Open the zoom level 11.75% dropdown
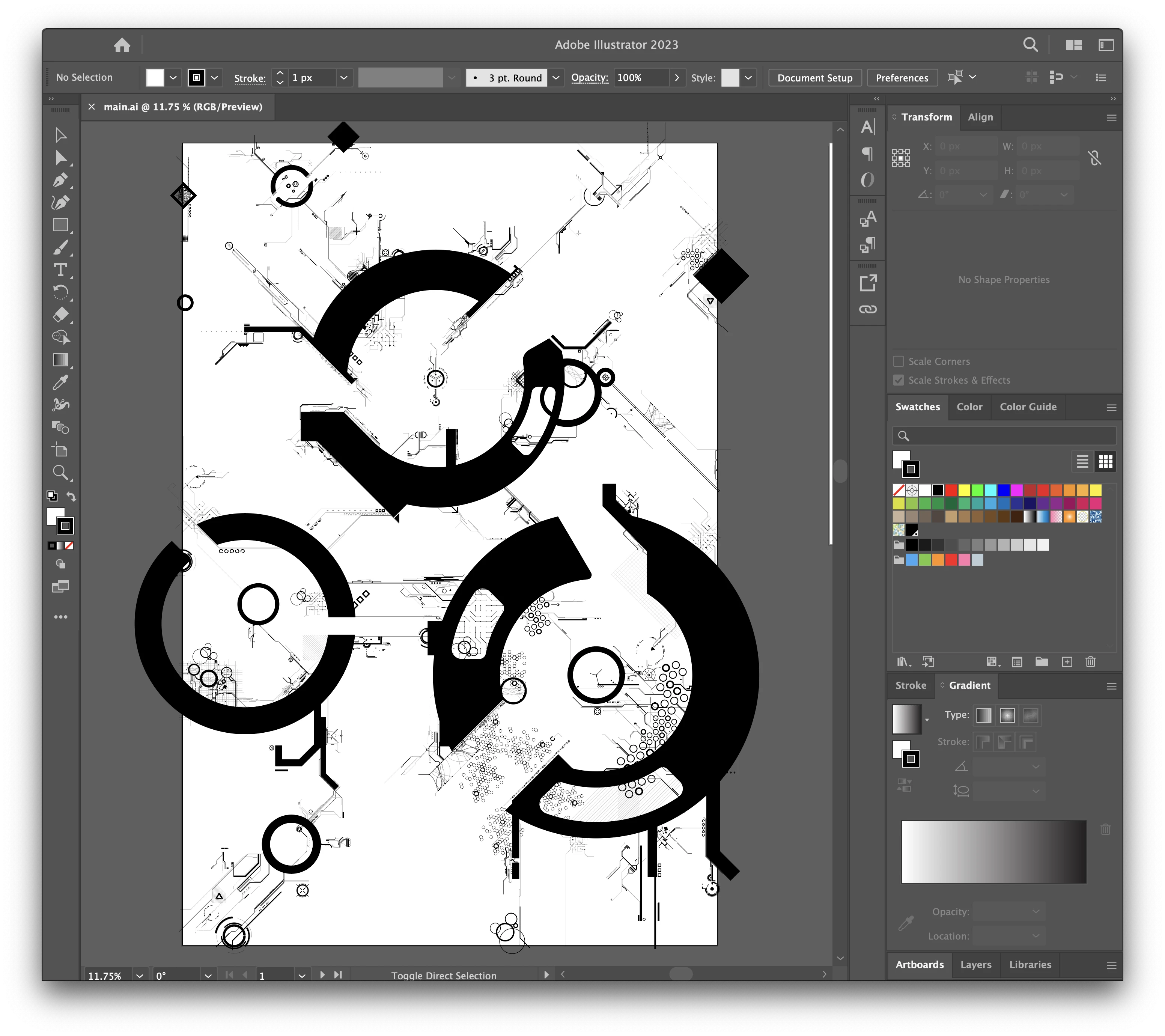The width and height of the screenshot is (1165, 1036). (x=140, y=976)
